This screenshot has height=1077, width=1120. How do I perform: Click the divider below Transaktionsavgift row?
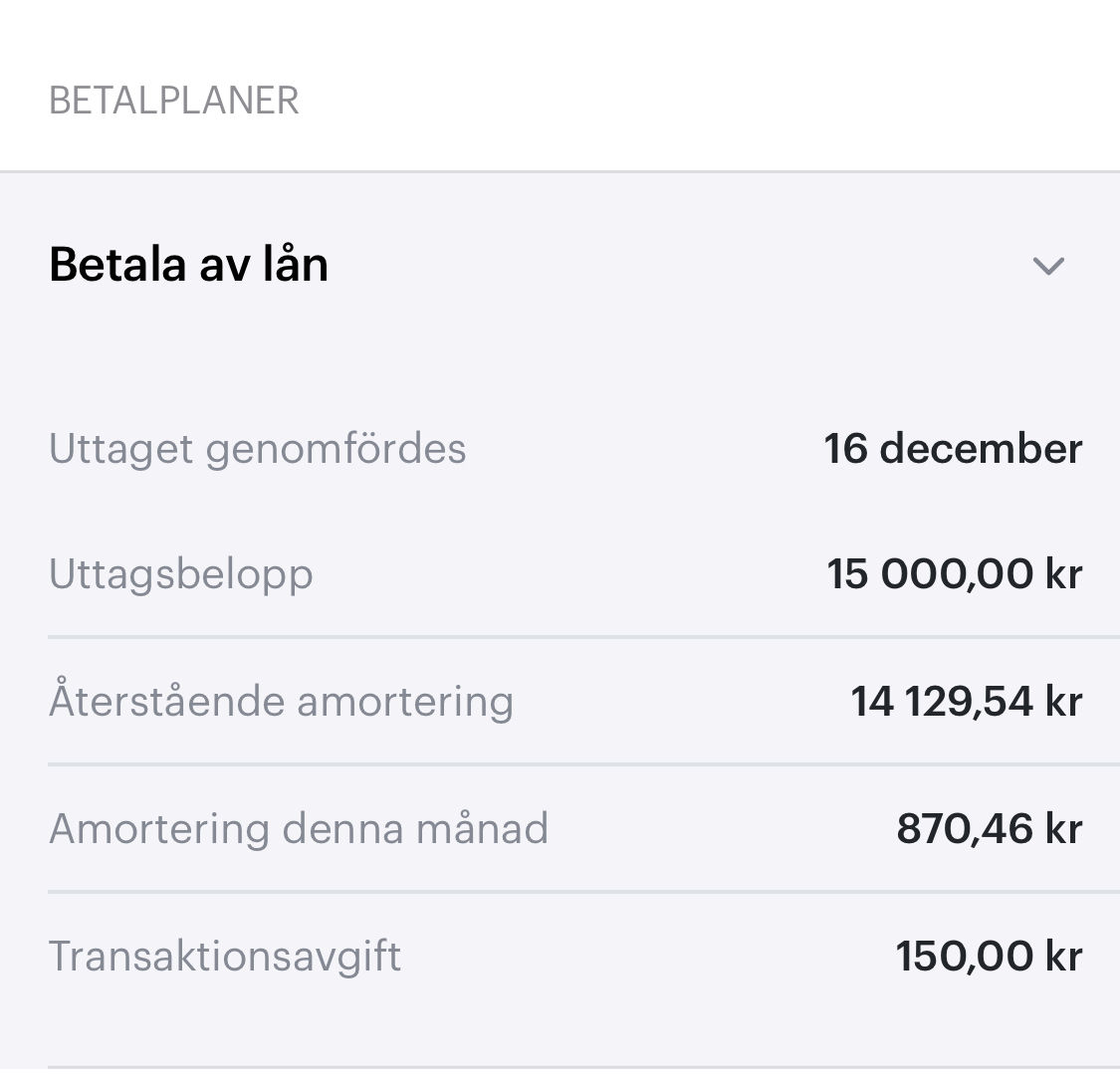click(583, 1067)
